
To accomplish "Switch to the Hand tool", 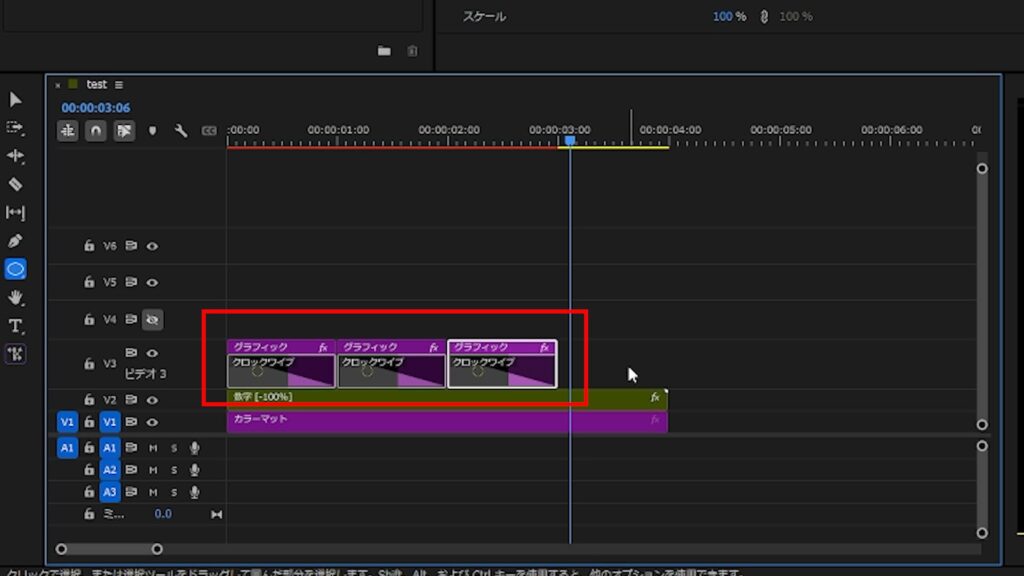I will (15, 298).
